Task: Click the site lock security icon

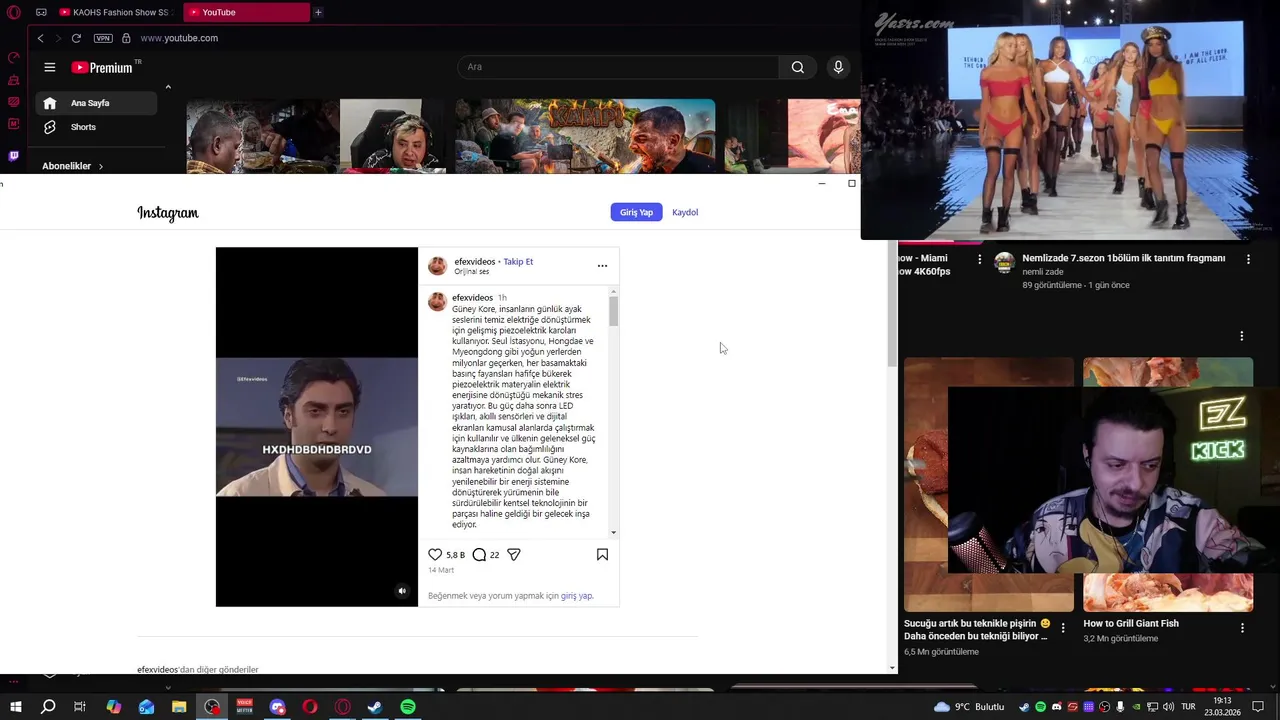Action: [x=126, y=38]
